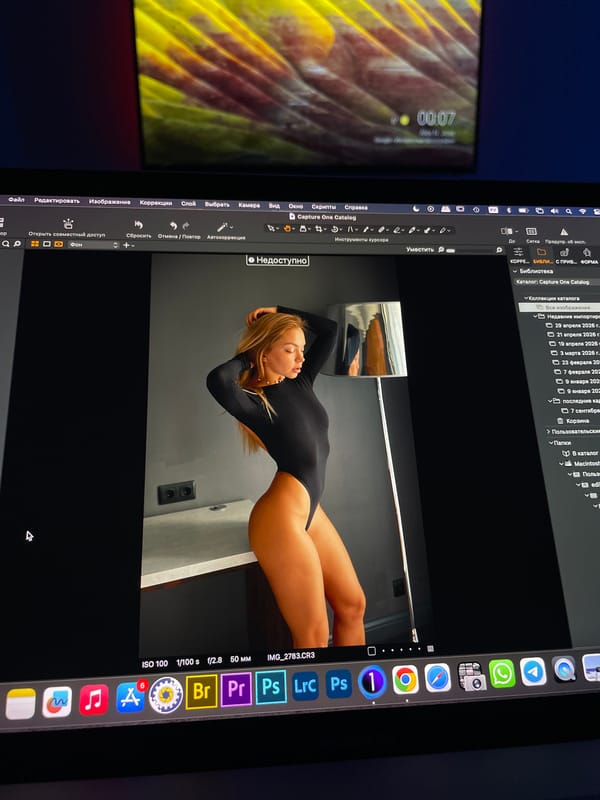600x800 pixels.
Task: Collapse the последние ка... folder
Action: pyautogui.click(x=551, y=401)
